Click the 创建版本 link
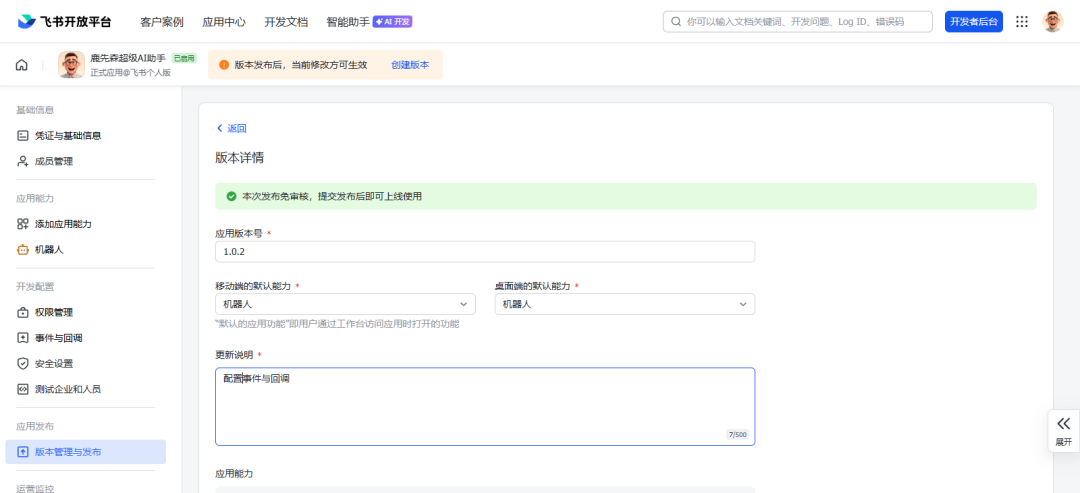 pyautogui.click(x=410, y=65)
